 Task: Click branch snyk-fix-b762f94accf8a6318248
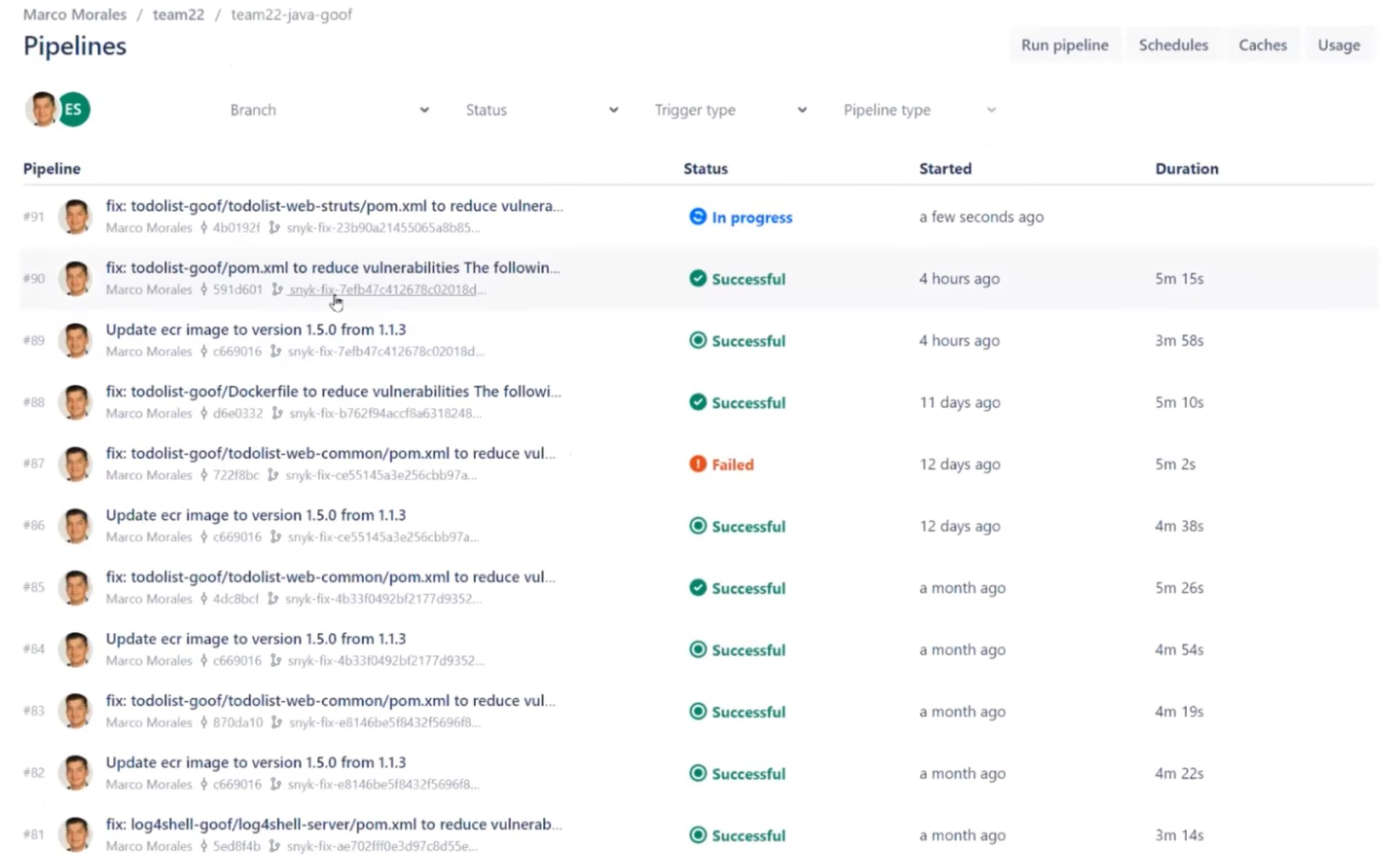tap(385, 413)
